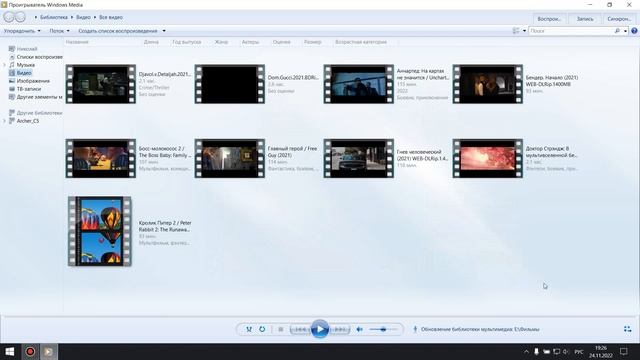Select the Archer_C5 library

click(24, 121)
